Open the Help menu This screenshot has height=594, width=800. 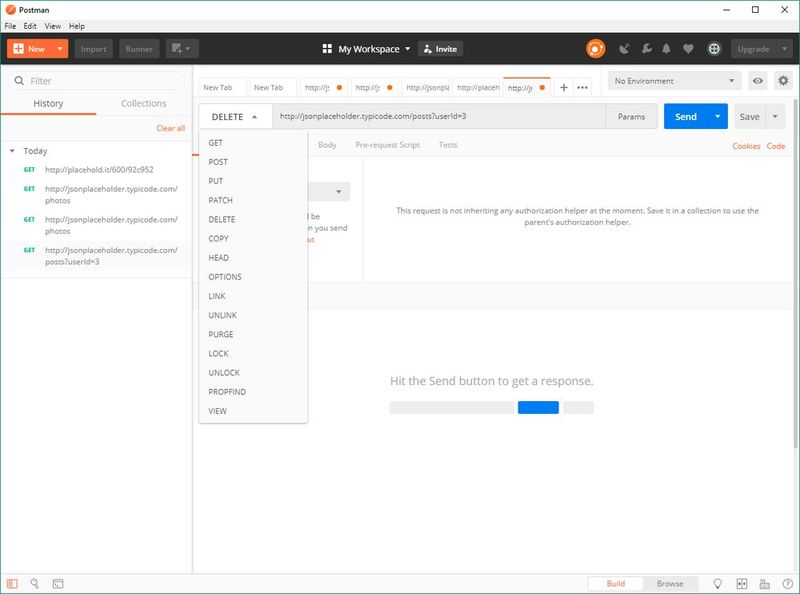coord(77,26)
